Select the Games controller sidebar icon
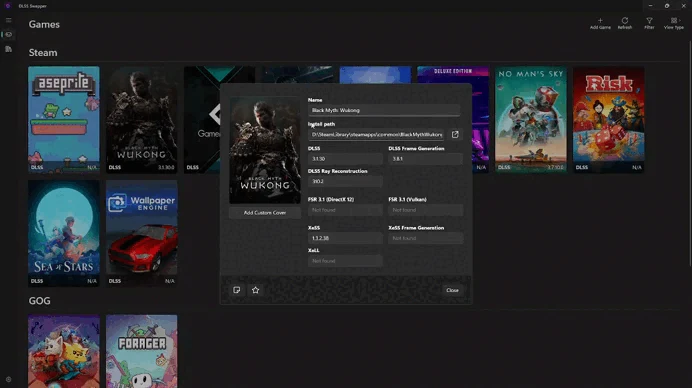Screen dimensions: 692x388 point(8,34)
